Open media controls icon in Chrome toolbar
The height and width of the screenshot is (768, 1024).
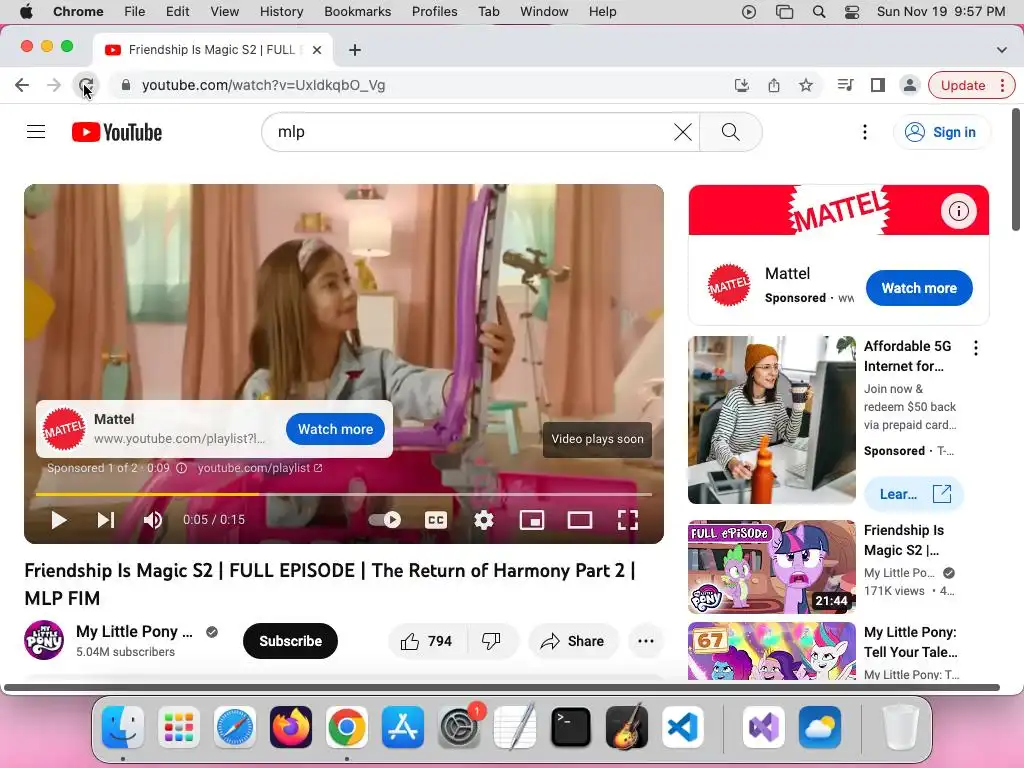(845, 85)
